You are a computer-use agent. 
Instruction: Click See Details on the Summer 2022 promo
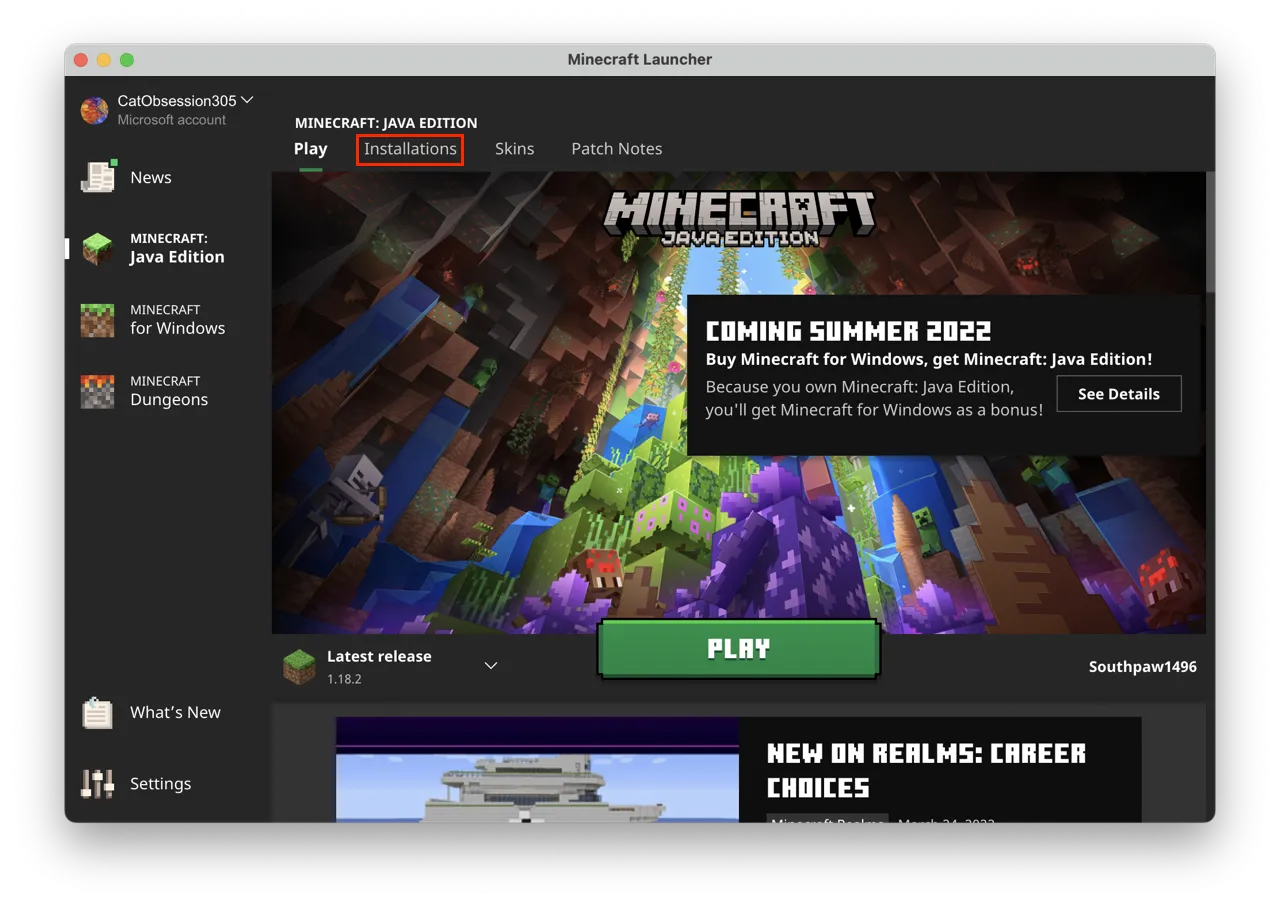(1118, 393)
